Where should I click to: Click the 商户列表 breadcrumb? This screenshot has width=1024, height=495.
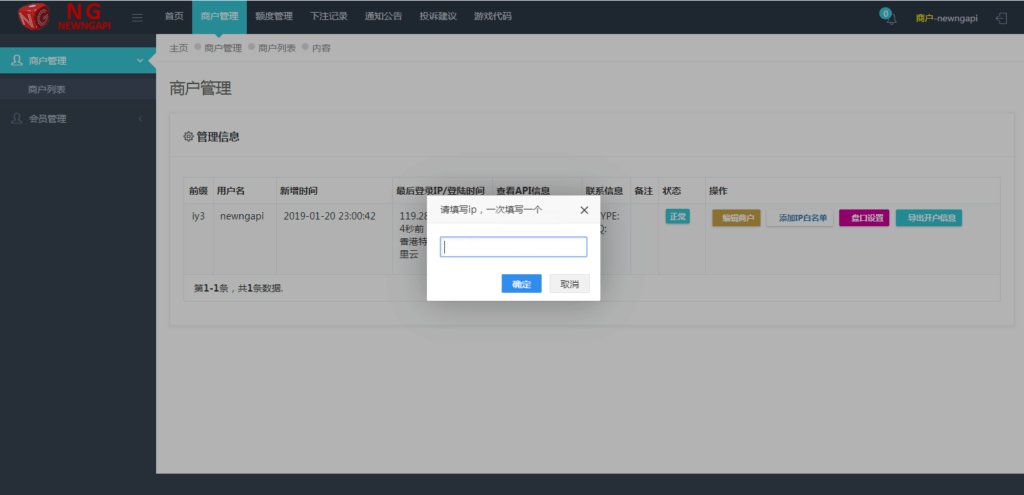click(x=277, y=48)
